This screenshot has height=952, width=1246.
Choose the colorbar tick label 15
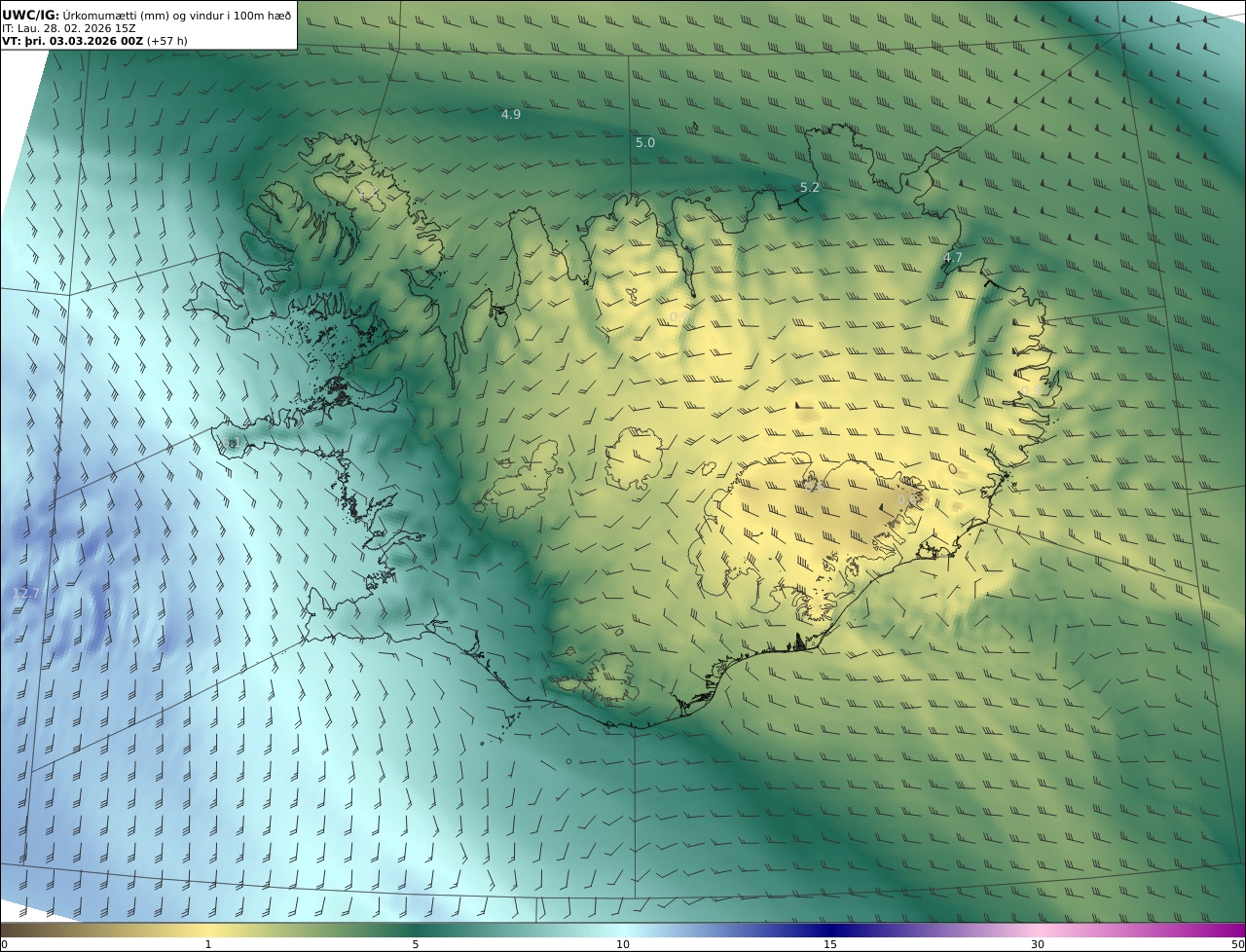click(x=830, y=944)
